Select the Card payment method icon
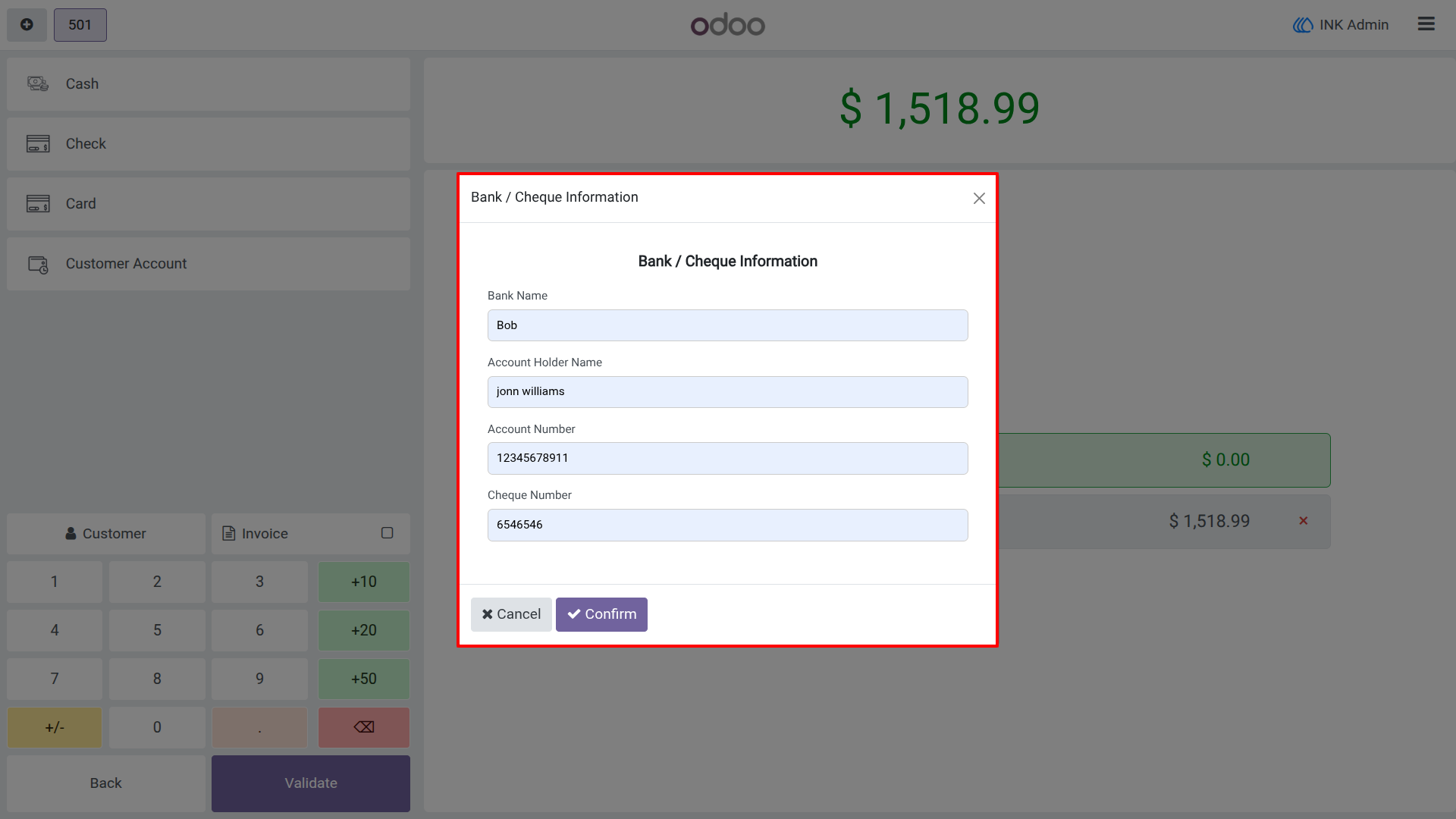 click(38, 203)
